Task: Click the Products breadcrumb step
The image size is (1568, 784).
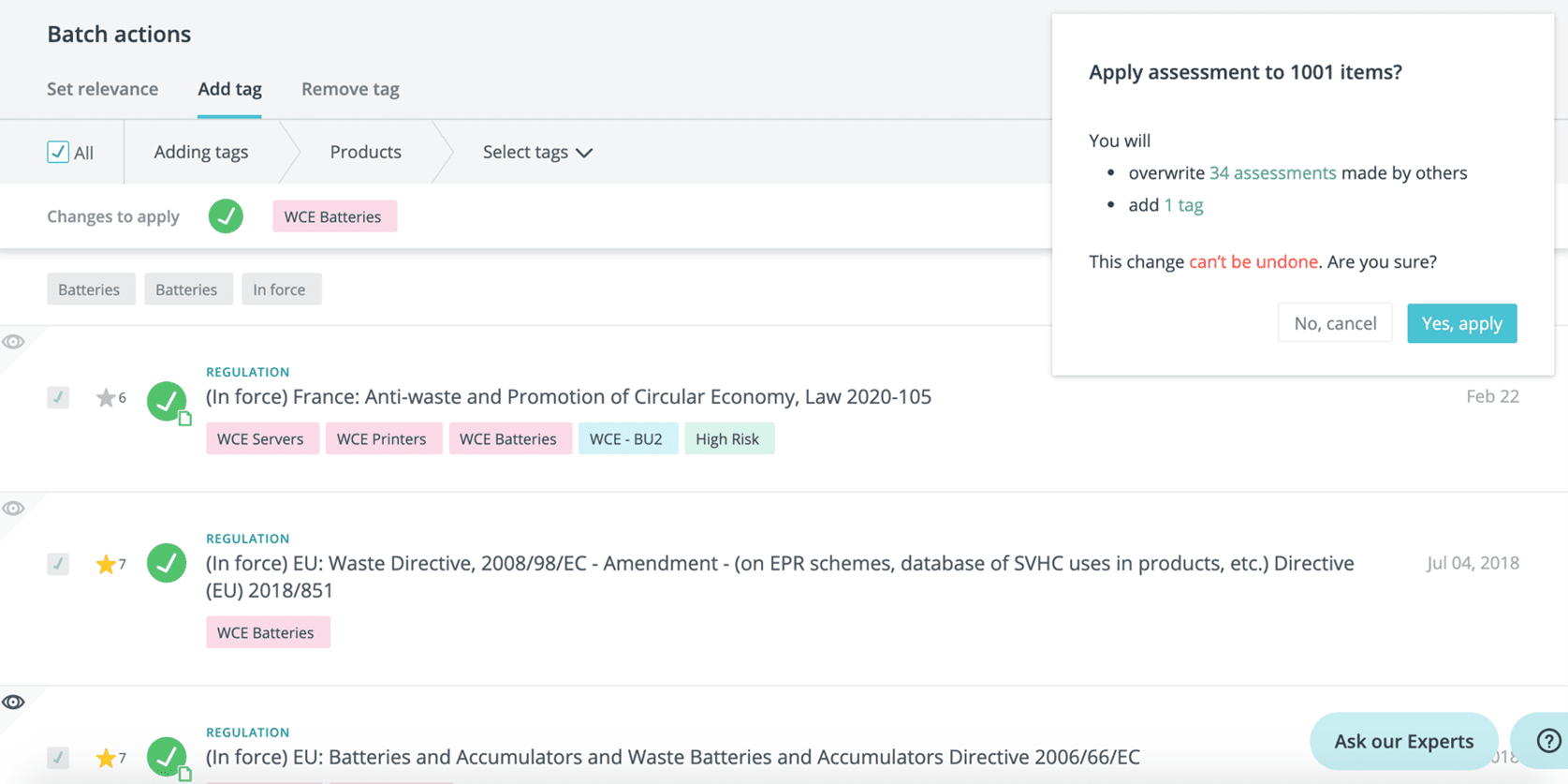Action: [x=365, y=152]
